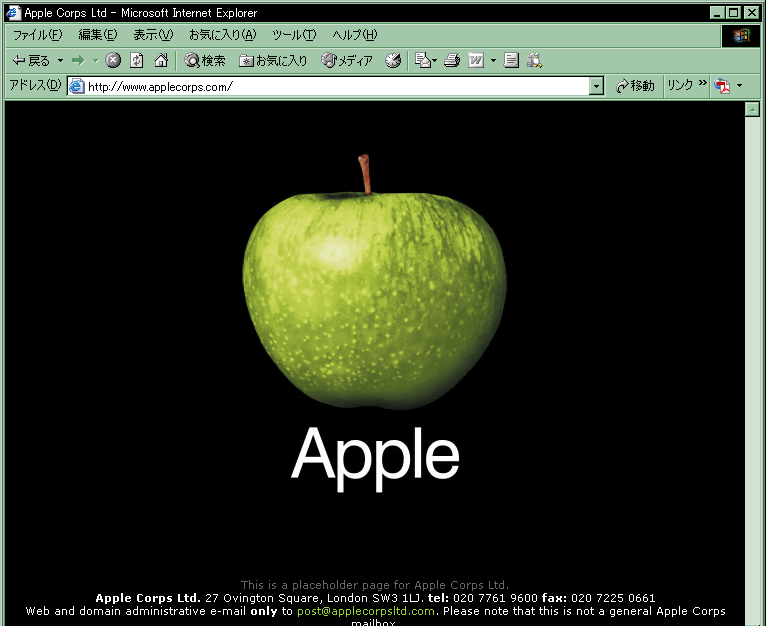
Task: Open the Favorites pane (お気に入り) toolbar button
Action: tap(273, 61)
